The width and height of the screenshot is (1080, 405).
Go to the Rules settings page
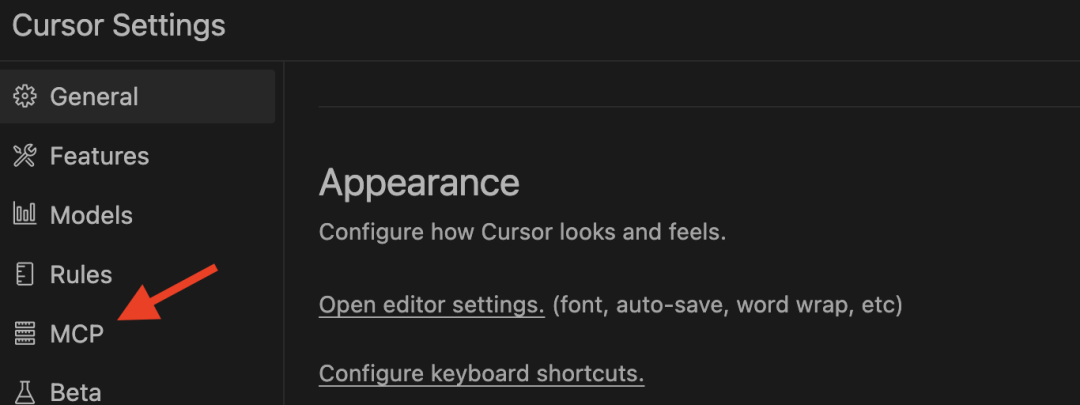click(x=81, y=274)
